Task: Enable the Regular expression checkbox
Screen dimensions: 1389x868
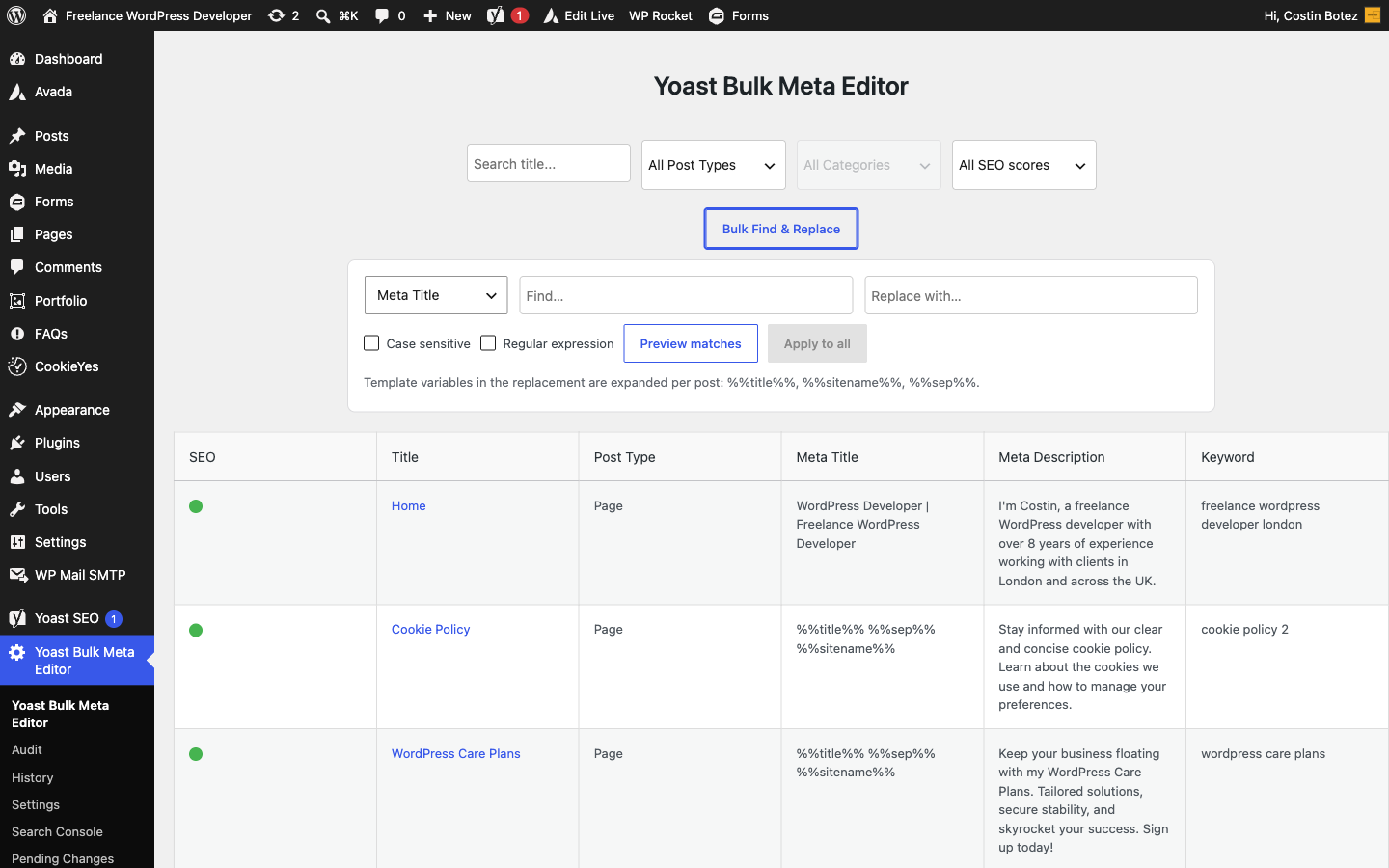Action: pyautogui.click(x=488, y=343)
